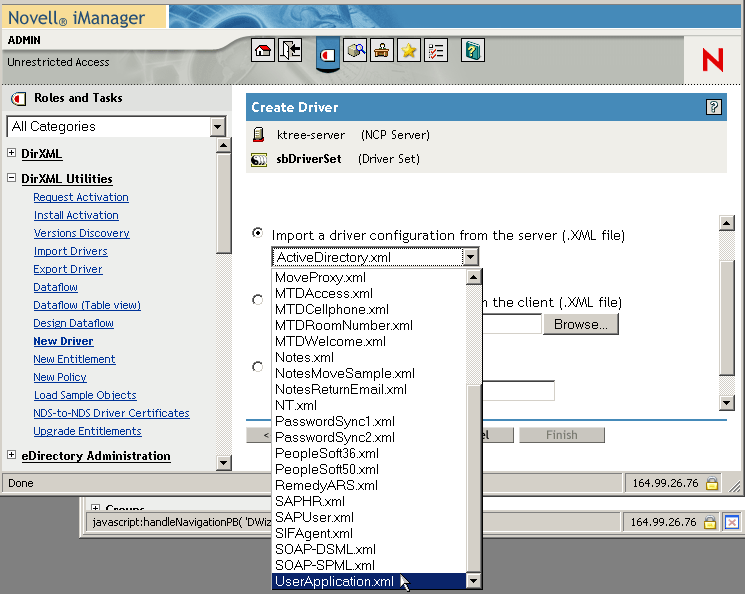Choose SAPHR.xml from the list
This screenshot has width=745, height=594.
369,501
